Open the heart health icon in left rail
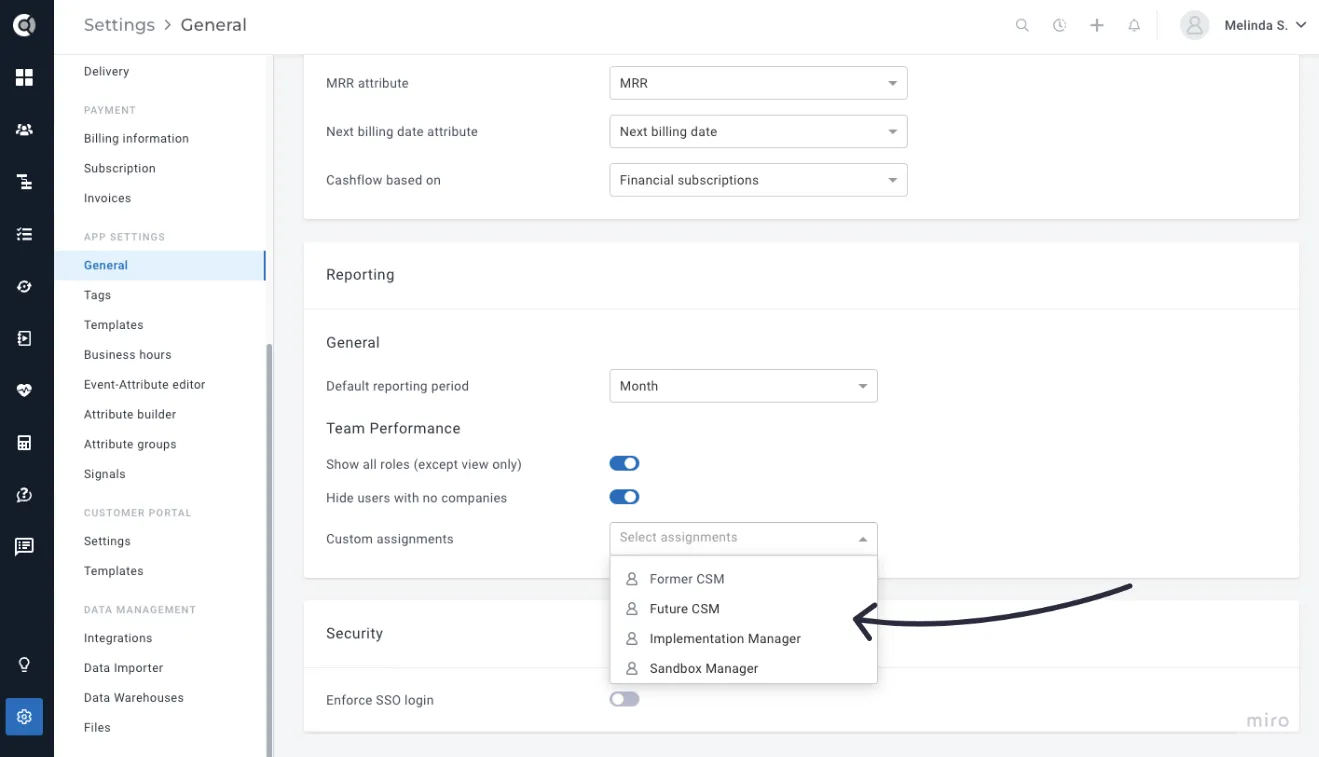This screenshot has width=1319, height=757. [25, 390]
